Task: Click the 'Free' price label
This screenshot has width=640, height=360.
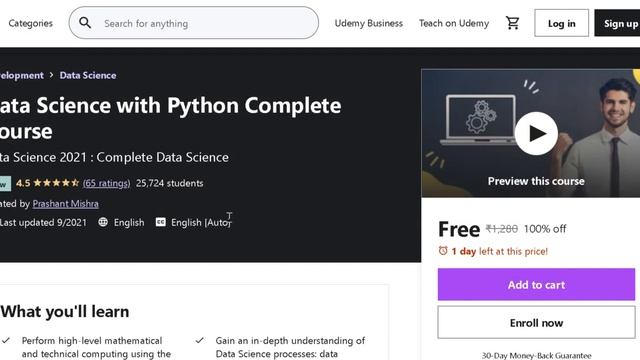Action: [x=459, y=229]
